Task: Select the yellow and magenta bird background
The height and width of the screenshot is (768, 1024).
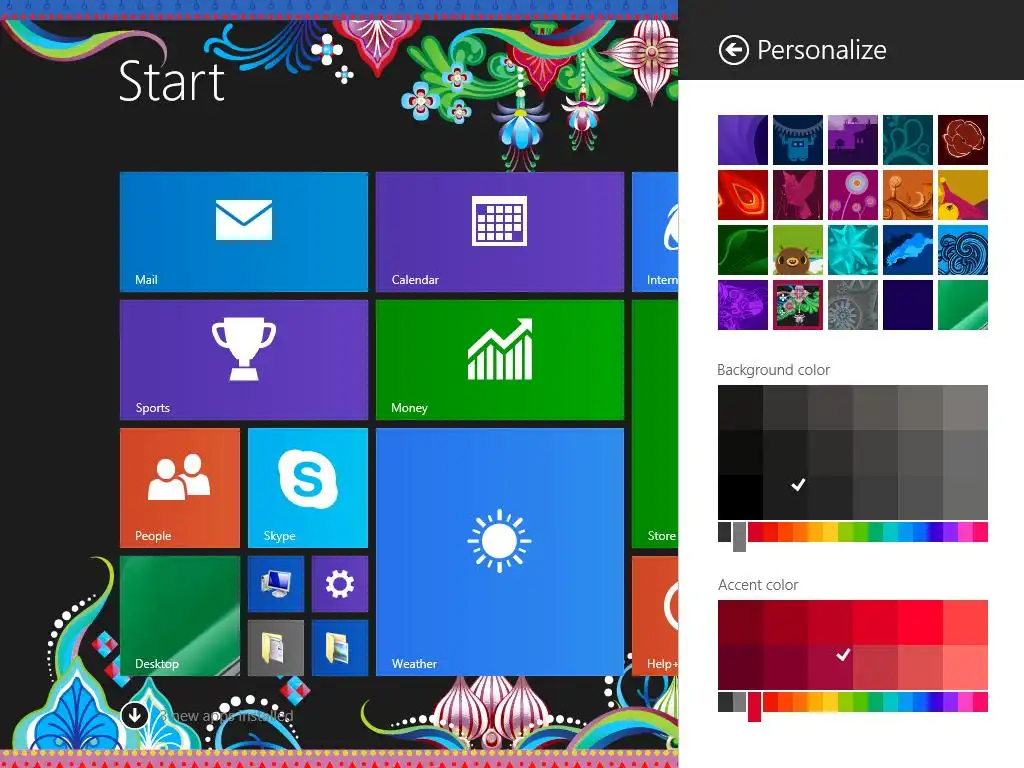Action: click(963, 195)
